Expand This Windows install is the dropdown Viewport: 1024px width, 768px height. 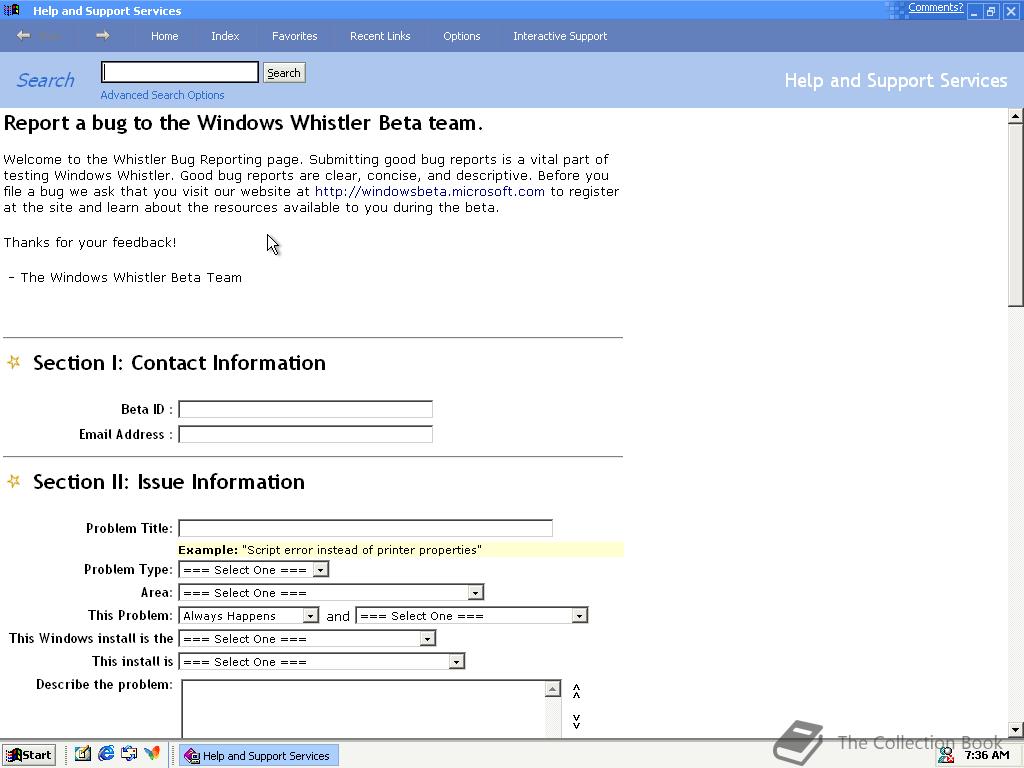[427, 638]
